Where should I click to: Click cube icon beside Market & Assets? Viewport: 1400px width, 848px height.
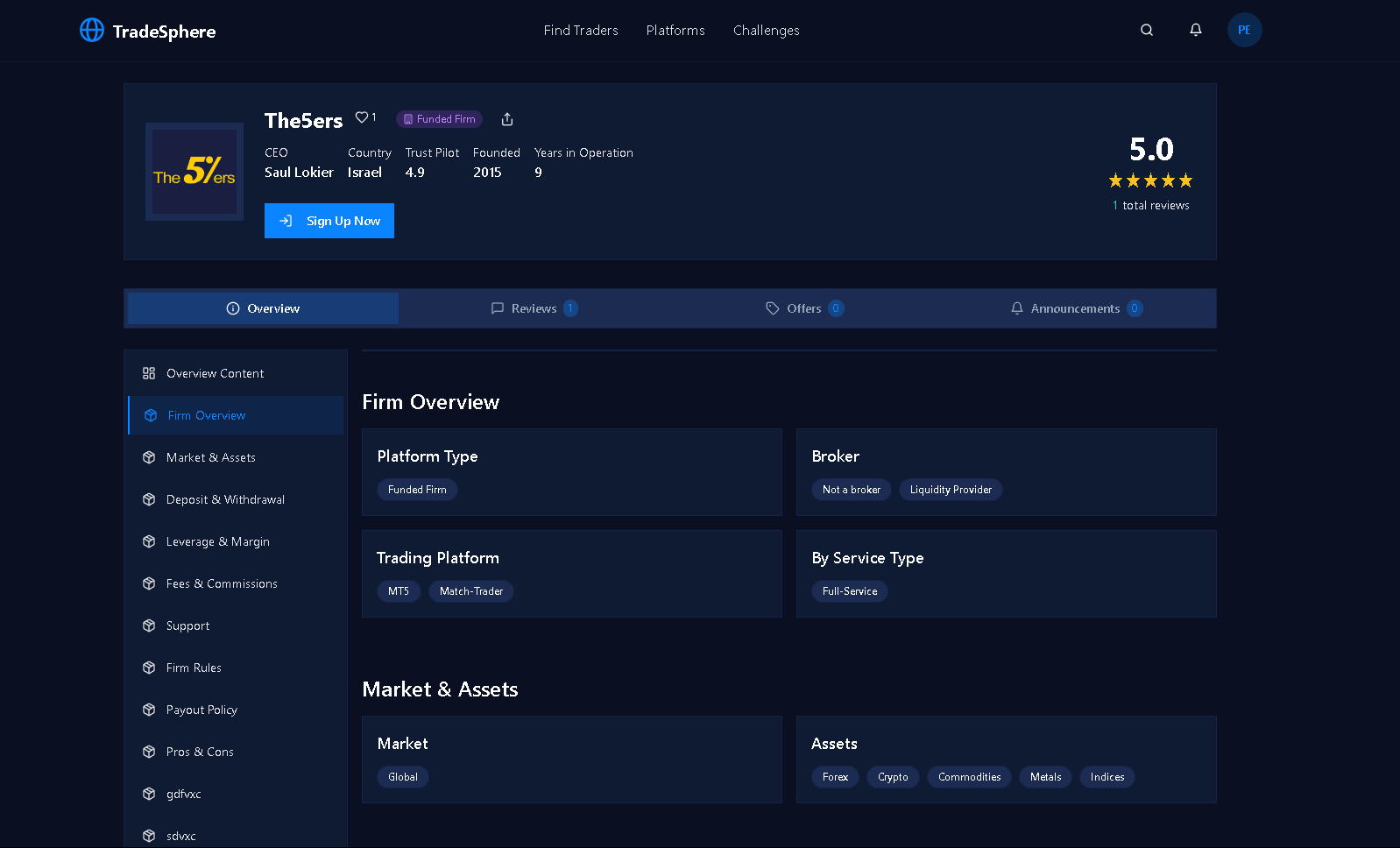tap(149, 457)
